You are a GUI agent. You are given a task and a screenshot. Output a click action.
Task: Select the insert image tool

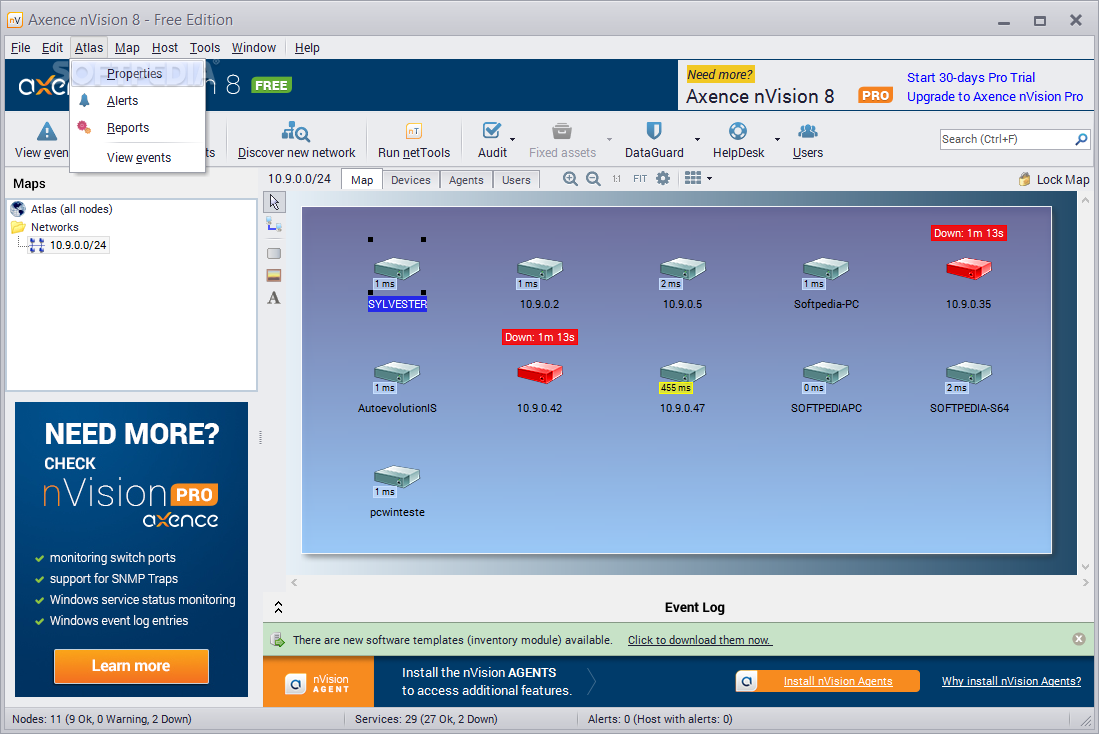pyautogui.click(x=274, y=276)
